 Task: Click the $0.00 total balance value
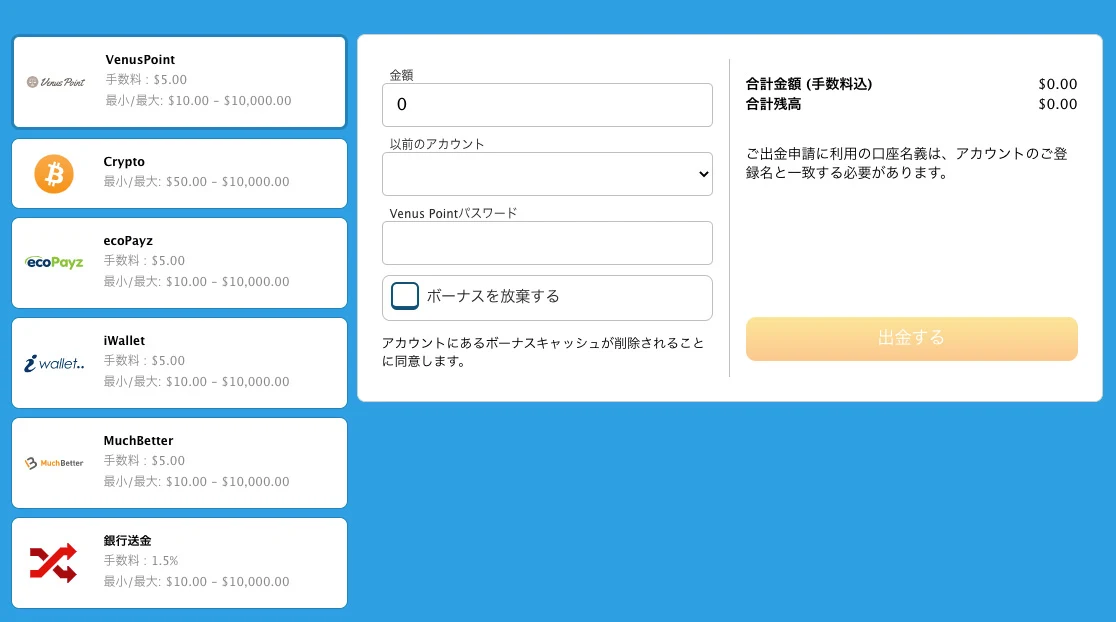(x=1058, y=104)
